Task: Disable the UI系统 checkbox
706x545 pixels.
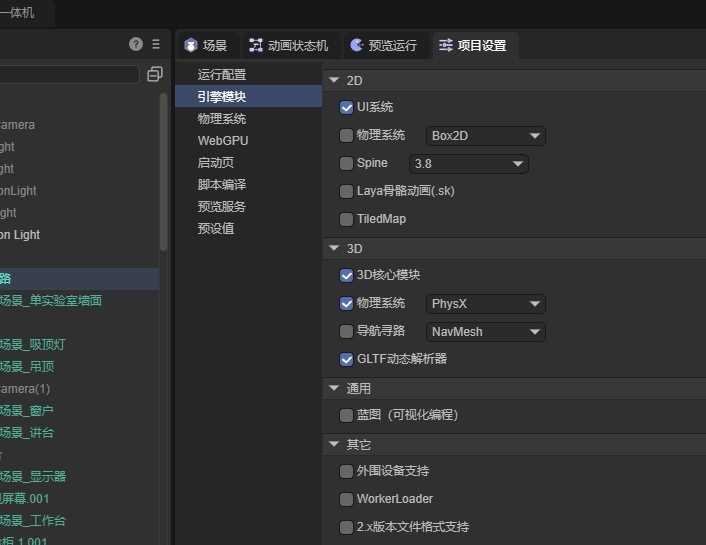Action: click(x=347, y=108)
